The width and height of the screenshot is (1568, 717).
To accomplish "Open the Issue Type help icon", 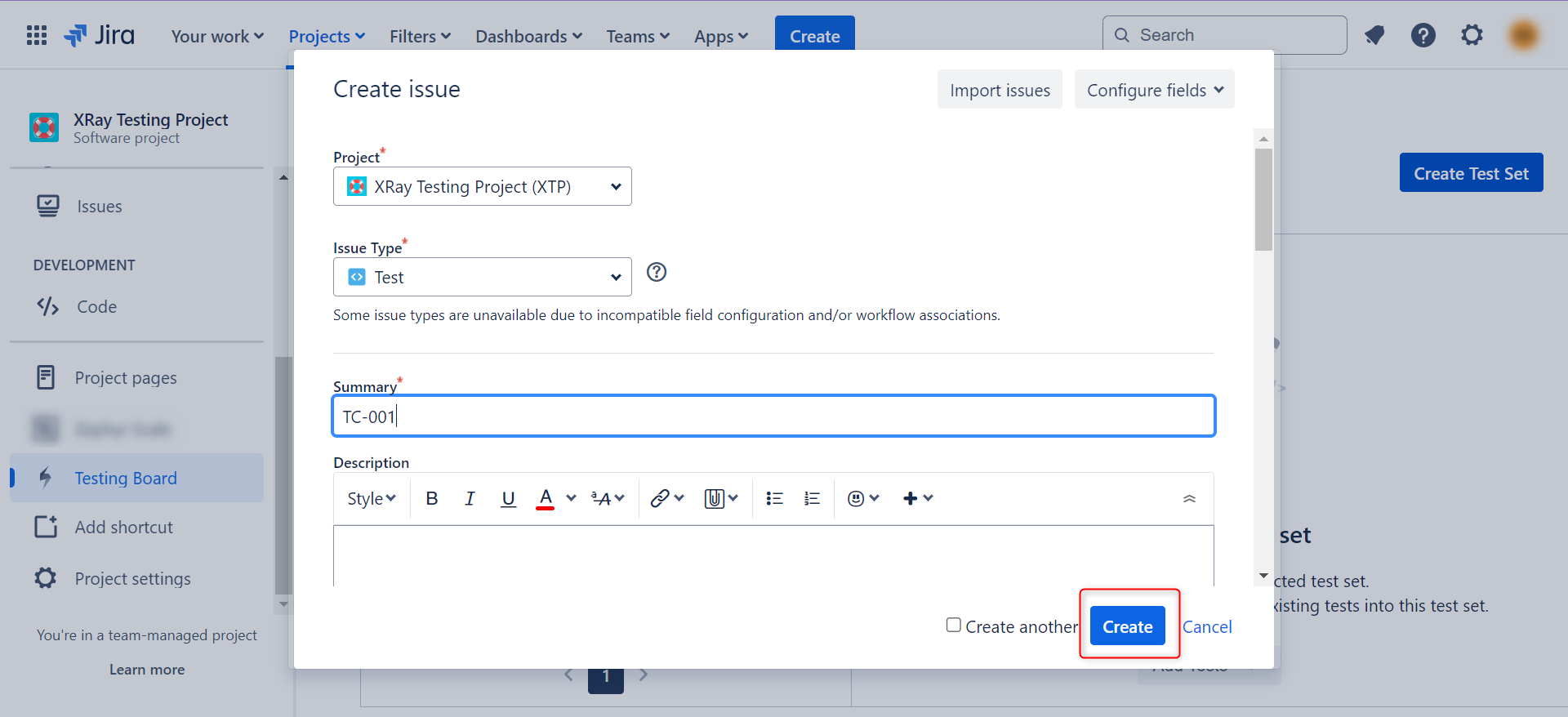I will (657, 272).
